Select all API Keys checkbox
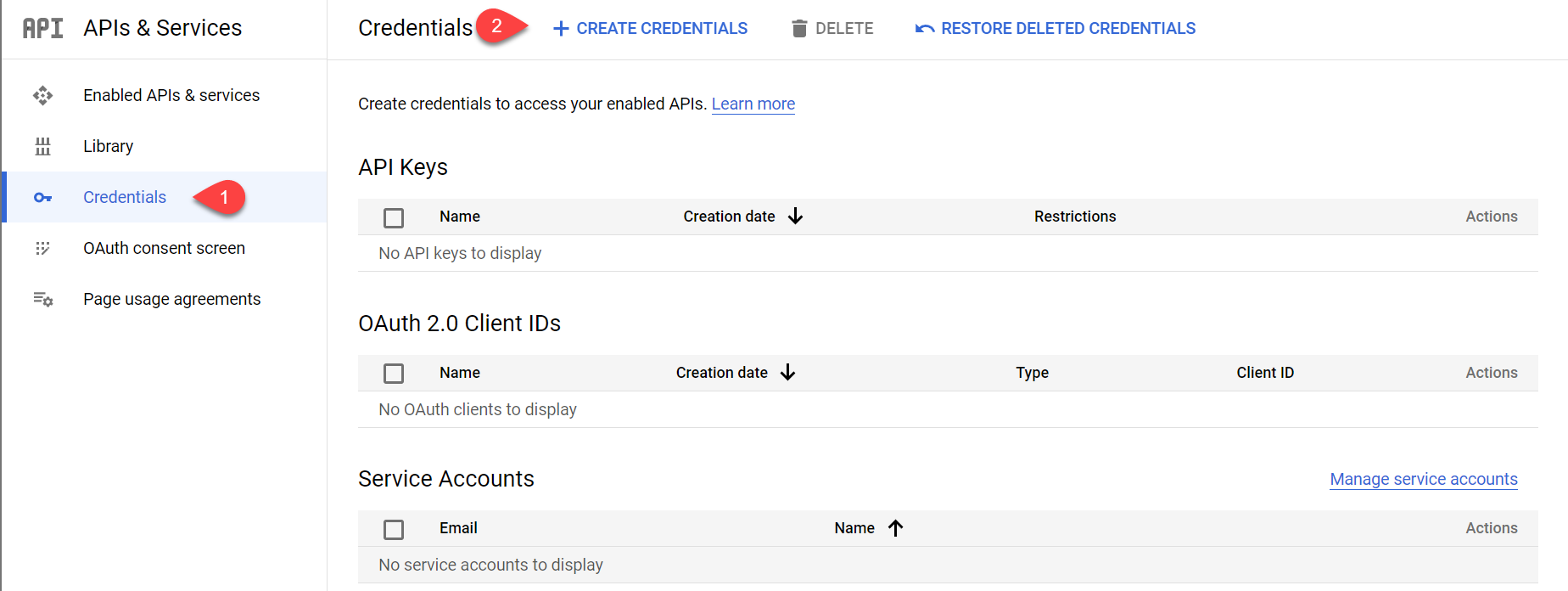Image resolution: width=1568 pixels, height=591 pixels. [394, 218]
